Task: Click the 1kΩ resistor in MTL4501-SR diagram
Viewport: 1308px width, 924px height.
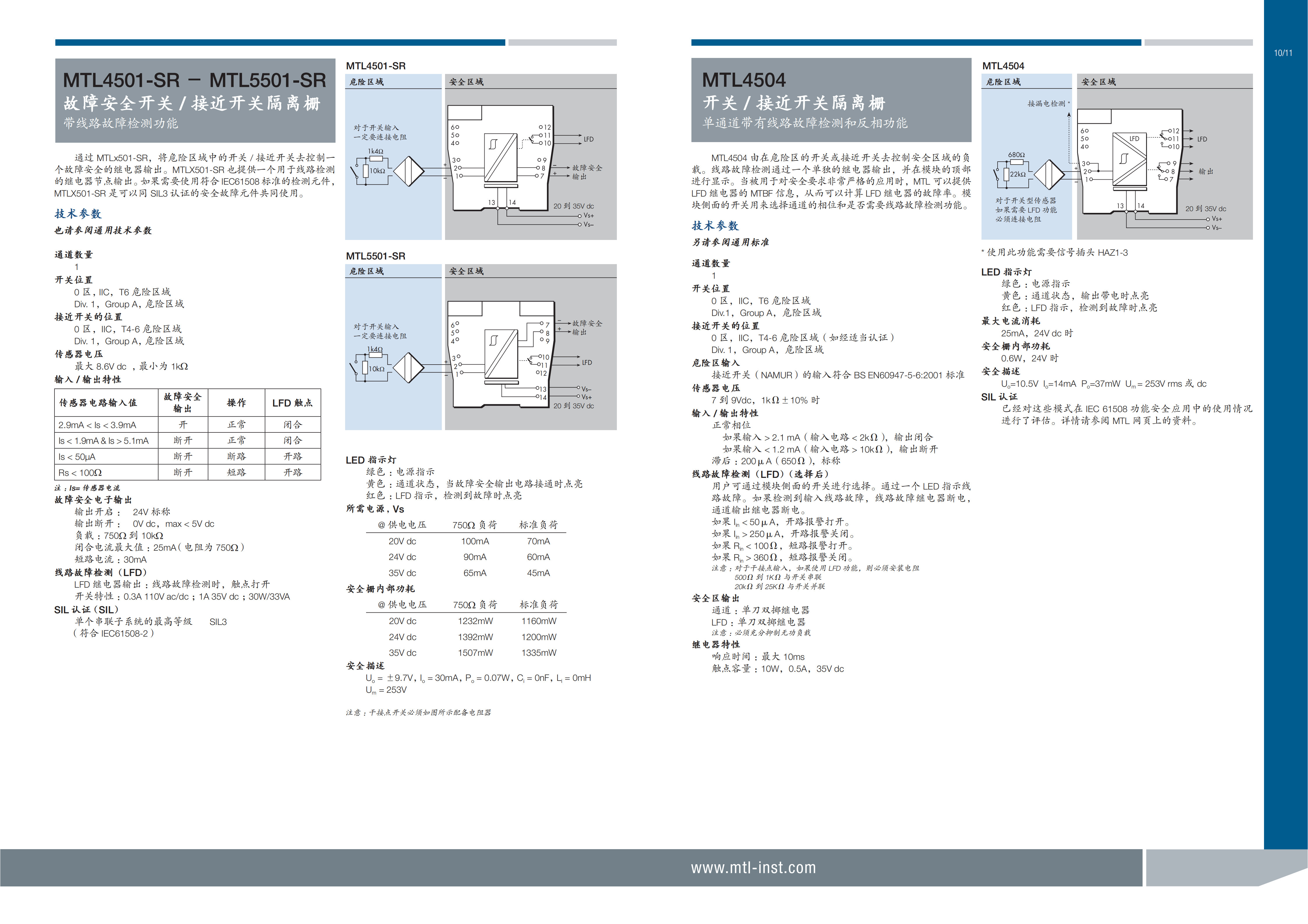Action: (x=376, y=158)
